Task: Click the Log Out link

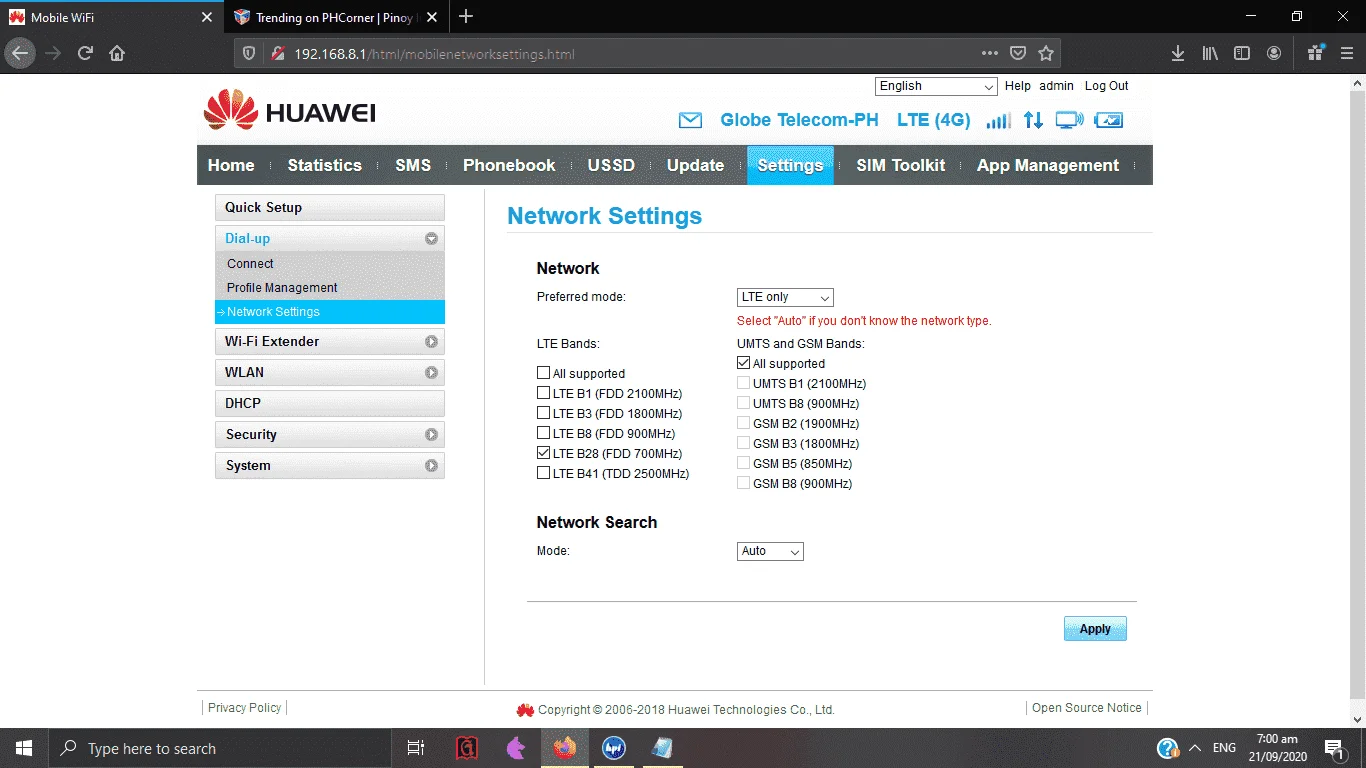Action: pyautogui.click(x=1106, y=86)
